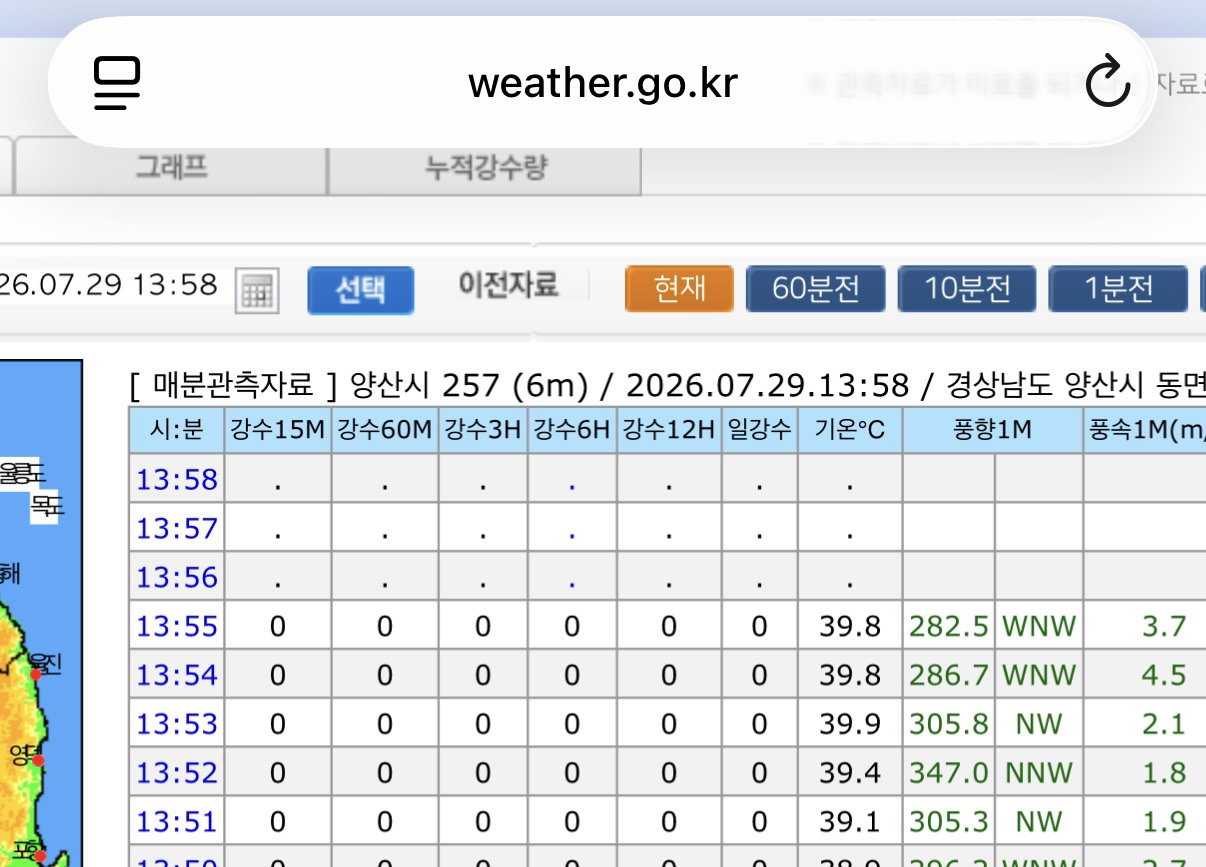Open the 13:58 time link
The image size is (1206, 867).
coord(177,479)
